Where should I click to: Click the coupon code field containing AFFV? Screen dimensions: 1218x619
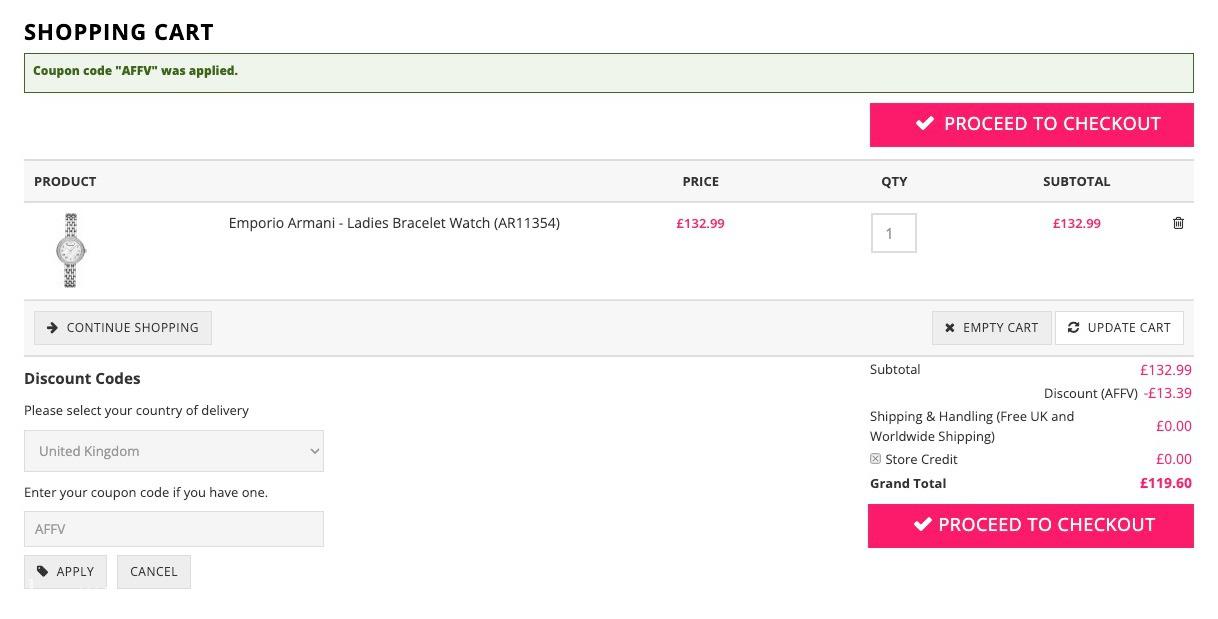[x=174, y=529]
